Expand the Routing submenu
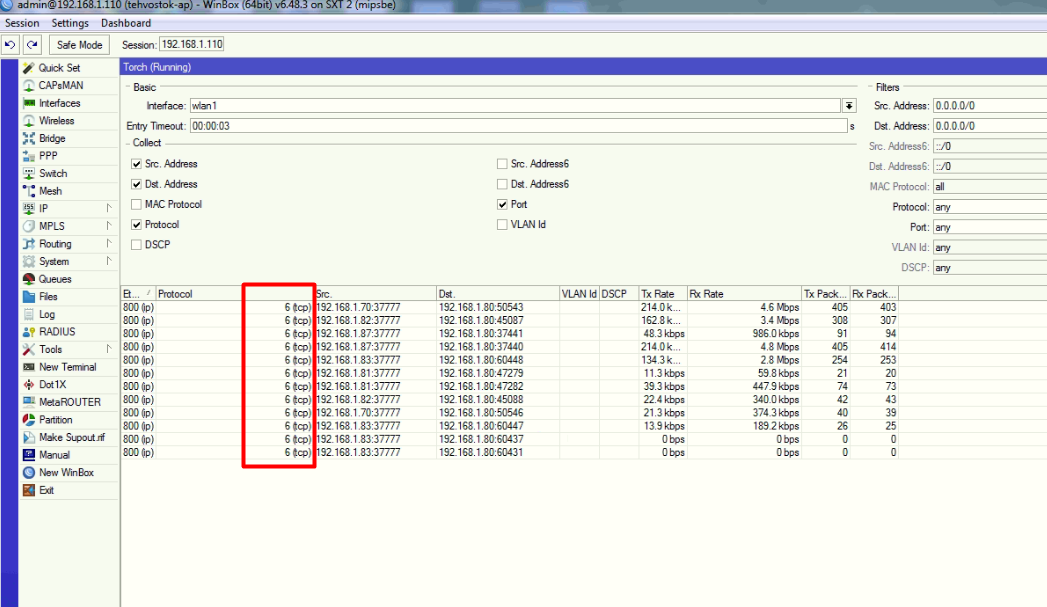1047x607 pixels. point(29,244)
